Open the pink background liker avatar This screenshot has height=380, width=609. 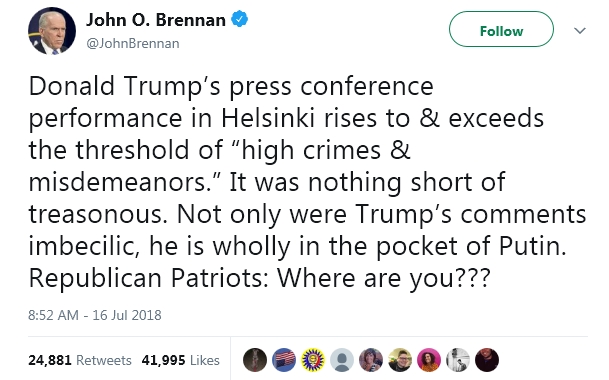[x=429, y=360]
